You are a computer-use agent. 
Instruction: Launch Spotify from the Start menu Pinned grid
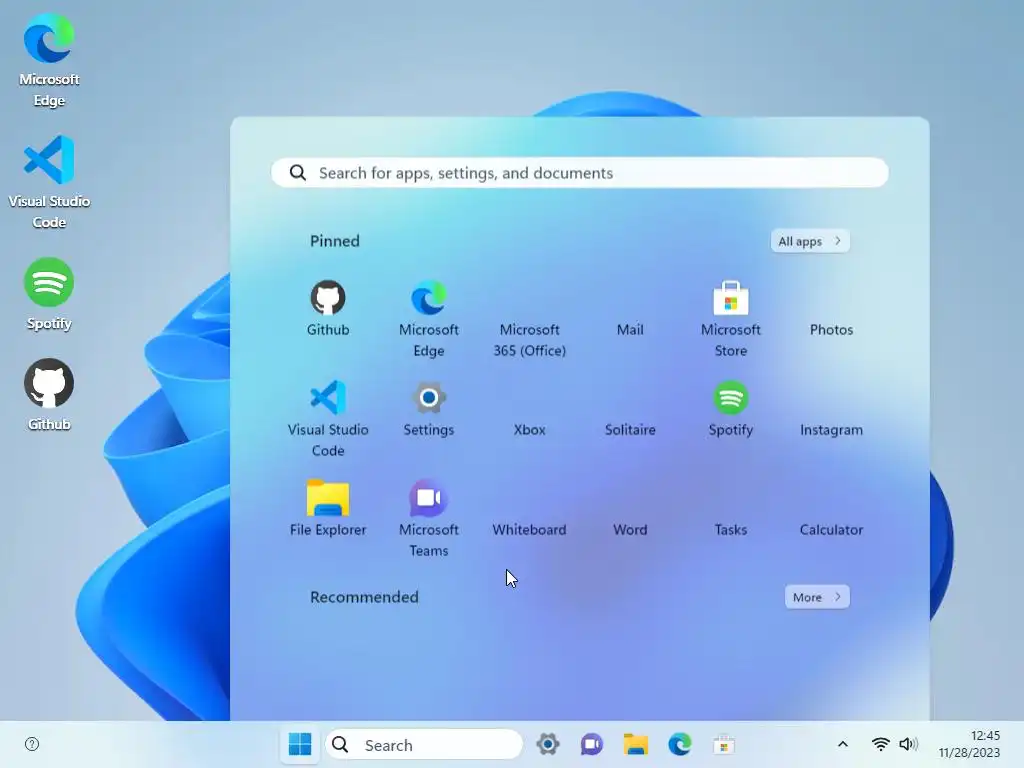pyautogui.click(x=730, y=409)
